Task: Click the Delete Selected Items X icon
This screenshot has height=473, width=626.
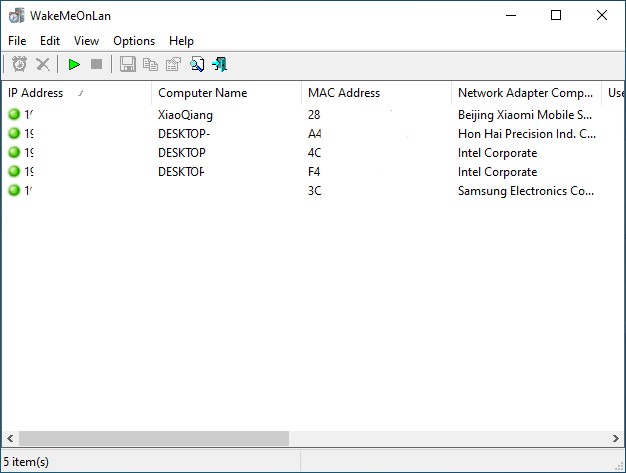Action: click(x=43, y=64)
